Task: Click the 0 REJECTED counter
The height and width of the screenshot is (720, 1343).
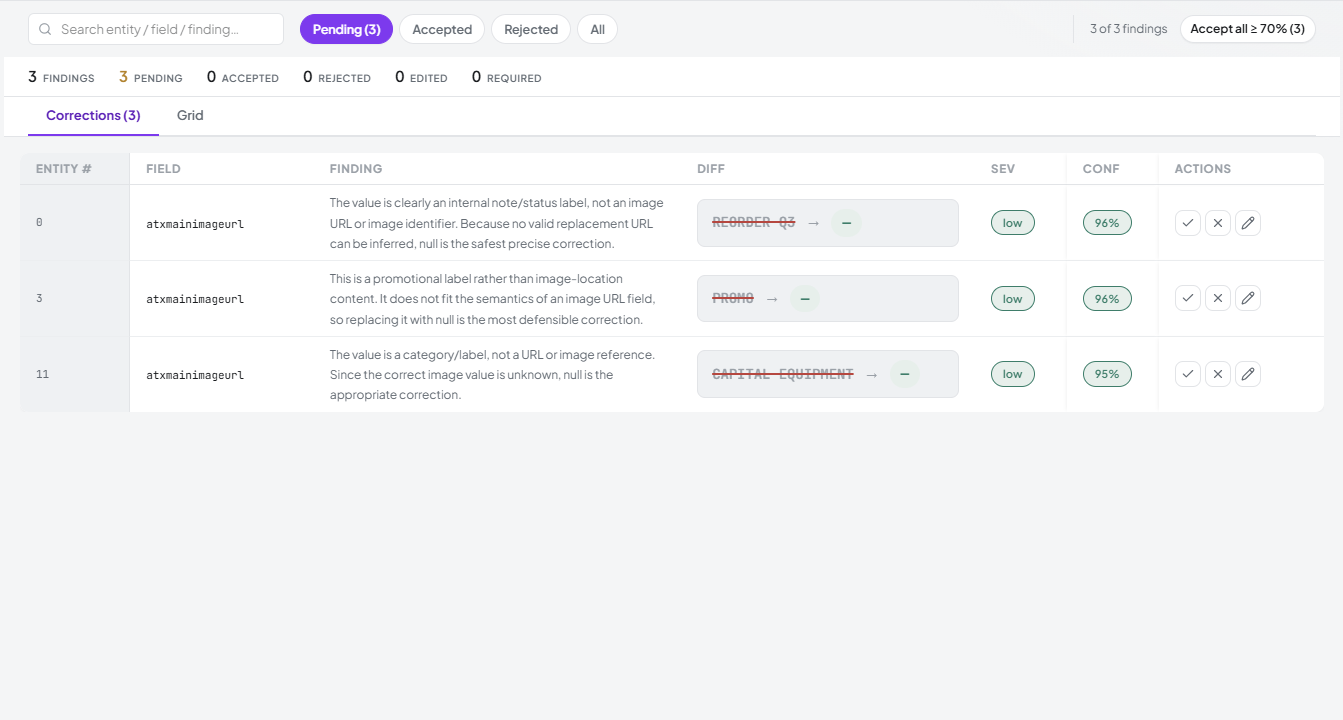Action: [337, 77]
